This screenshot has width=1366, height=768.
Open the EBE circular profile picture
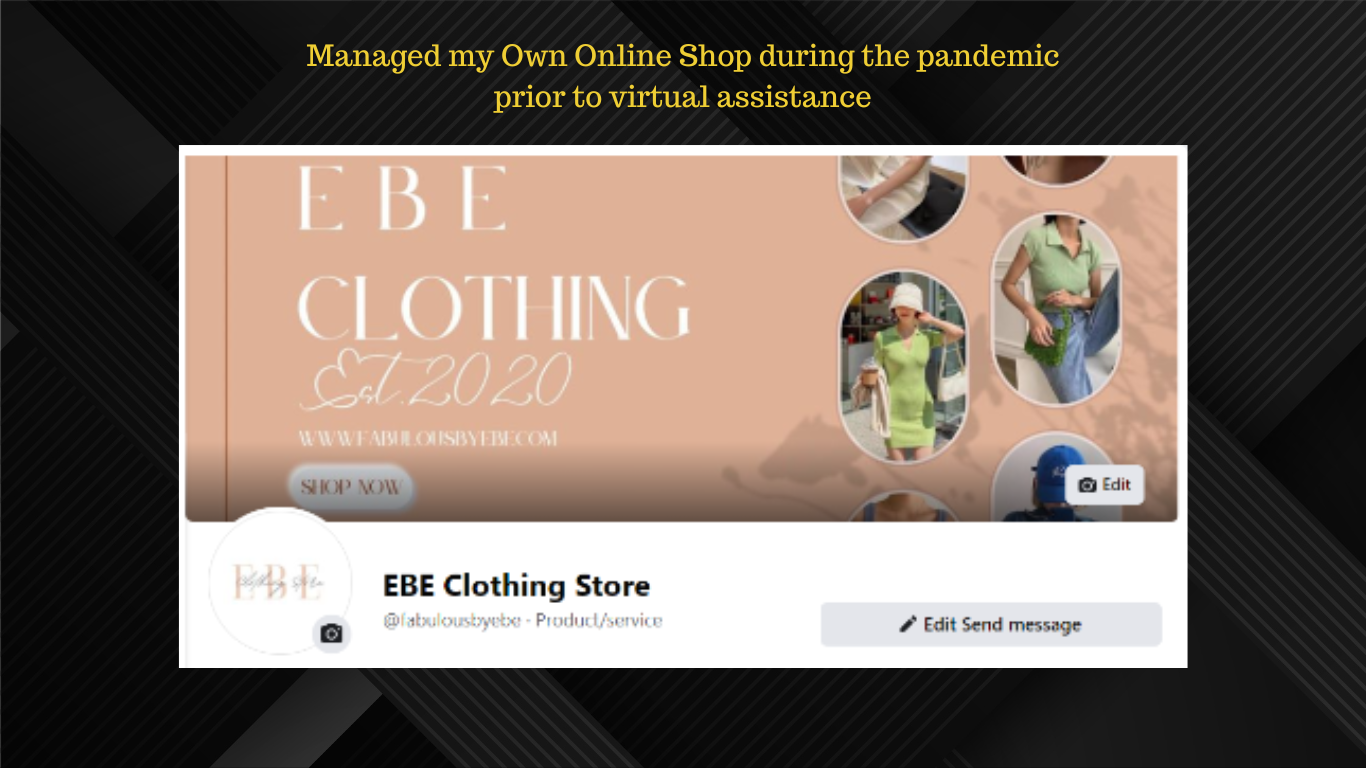click(x=280, y=581)
